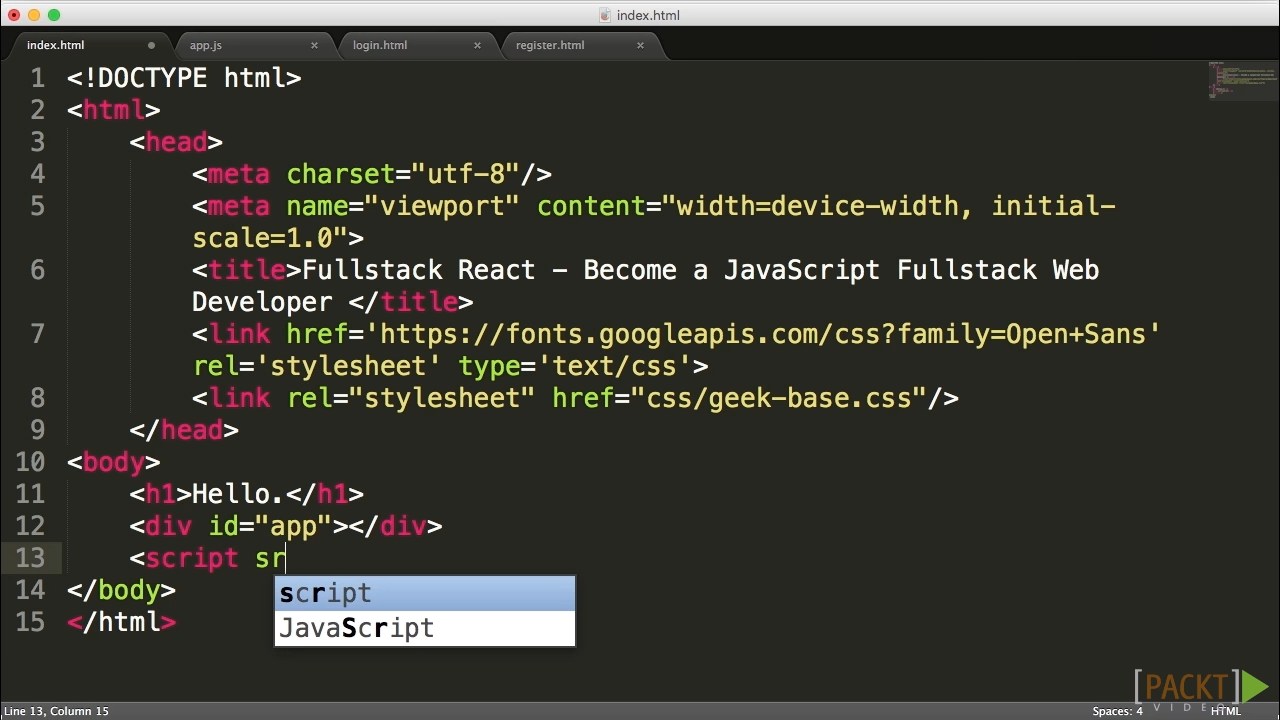The image size is (1280, 720).
Task: Click 'charset="utf-8"' on line 4
Action: (x=403, y=174)
